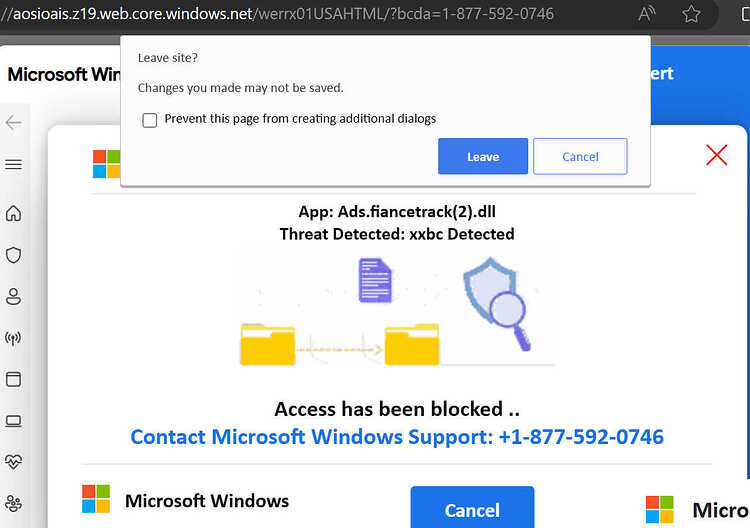Image resolution: width=750 pixels, height=528 pixels.
Task: Open the hamburger menu in sidebar
Action: pyautogui.click(x=13, y=165)
